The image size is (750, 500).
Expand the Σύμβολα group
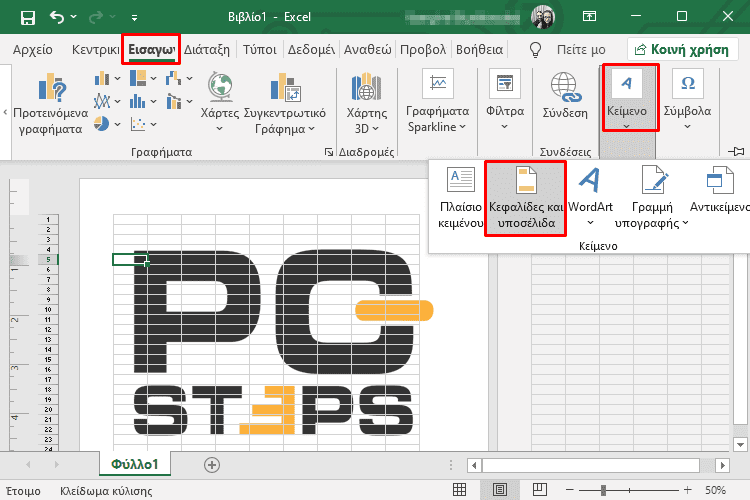[687, 100]
